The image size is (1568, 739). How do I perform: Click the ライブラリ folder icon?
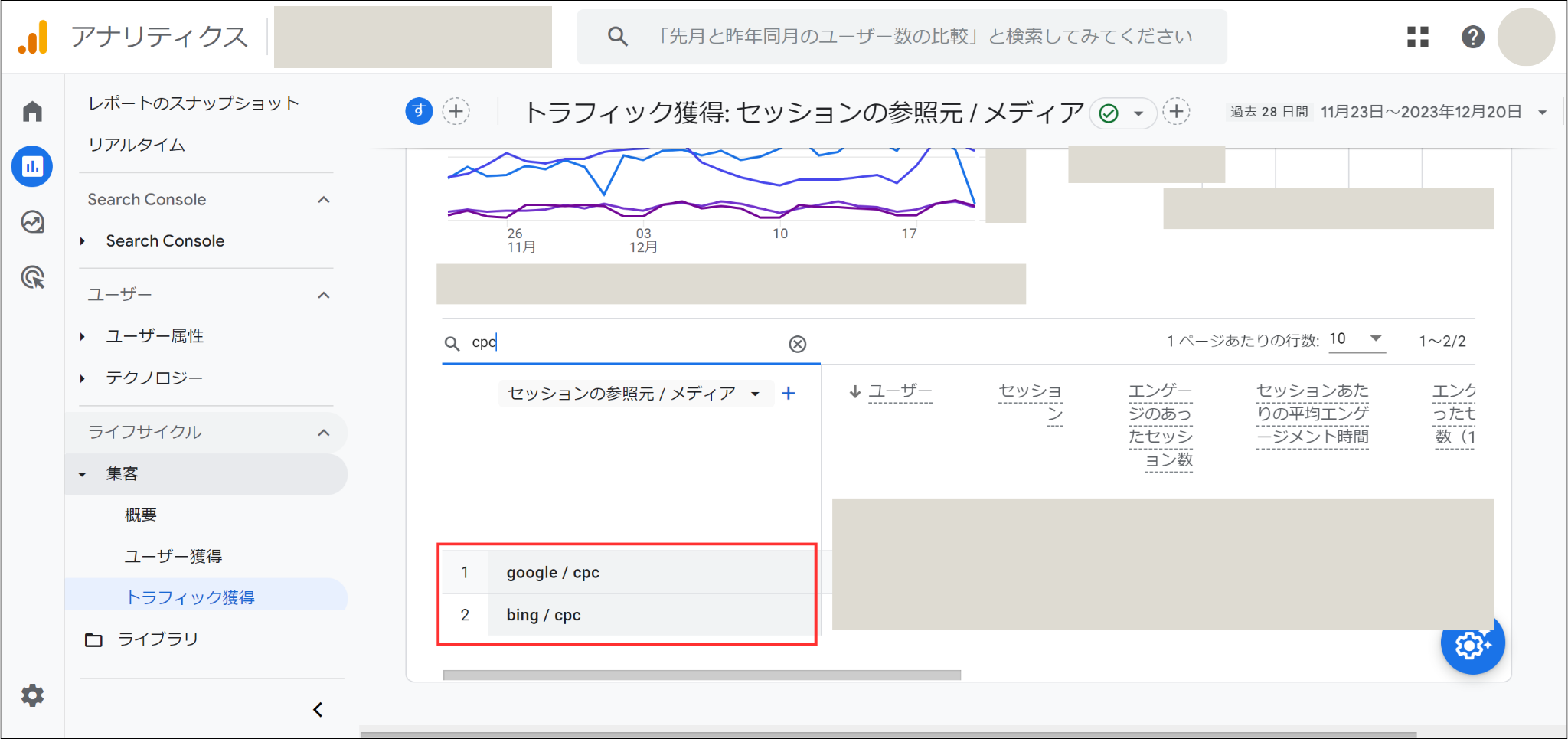(93, 639)
